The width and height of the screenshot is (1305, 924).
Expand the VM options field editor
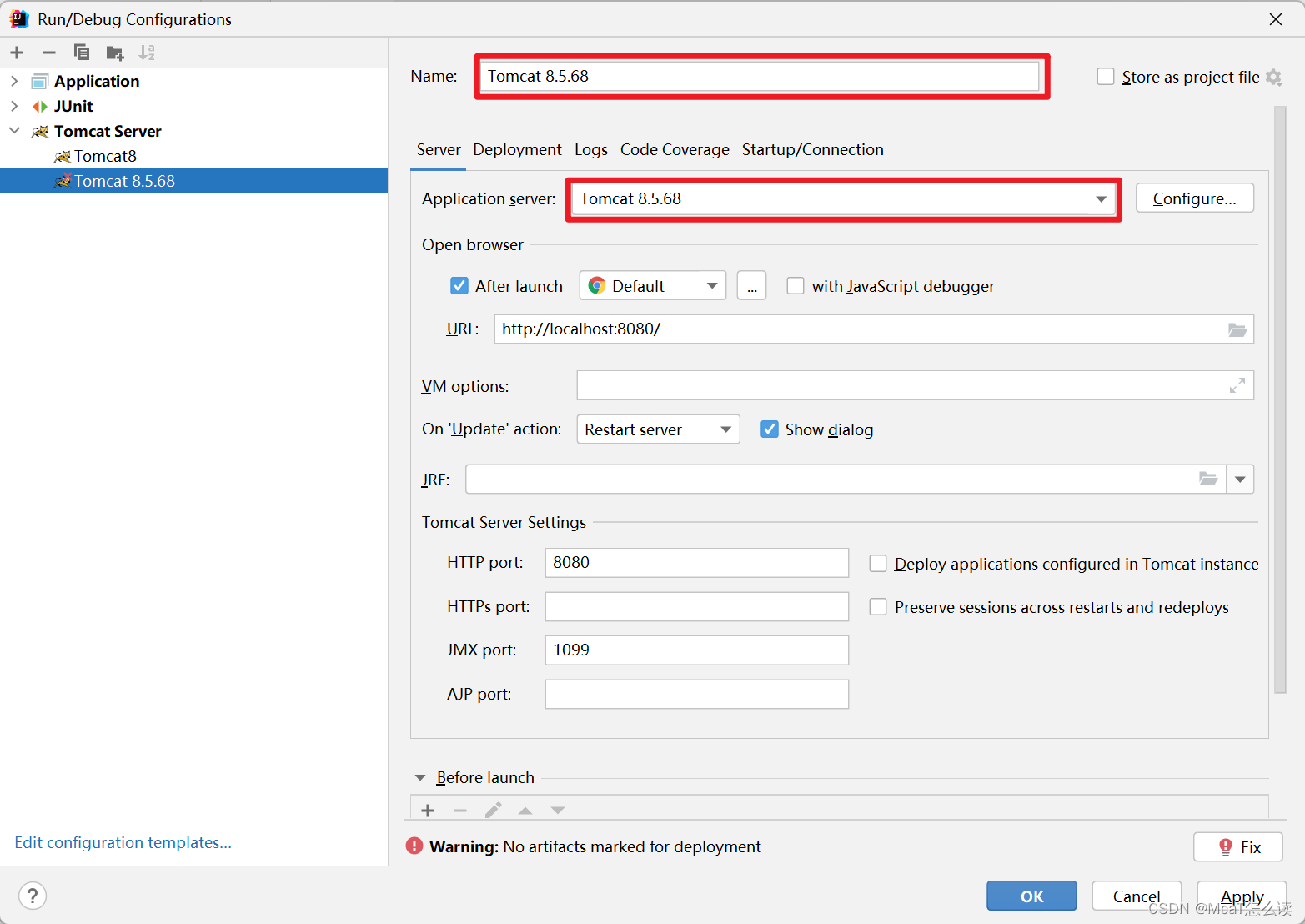pos(1237,385)
